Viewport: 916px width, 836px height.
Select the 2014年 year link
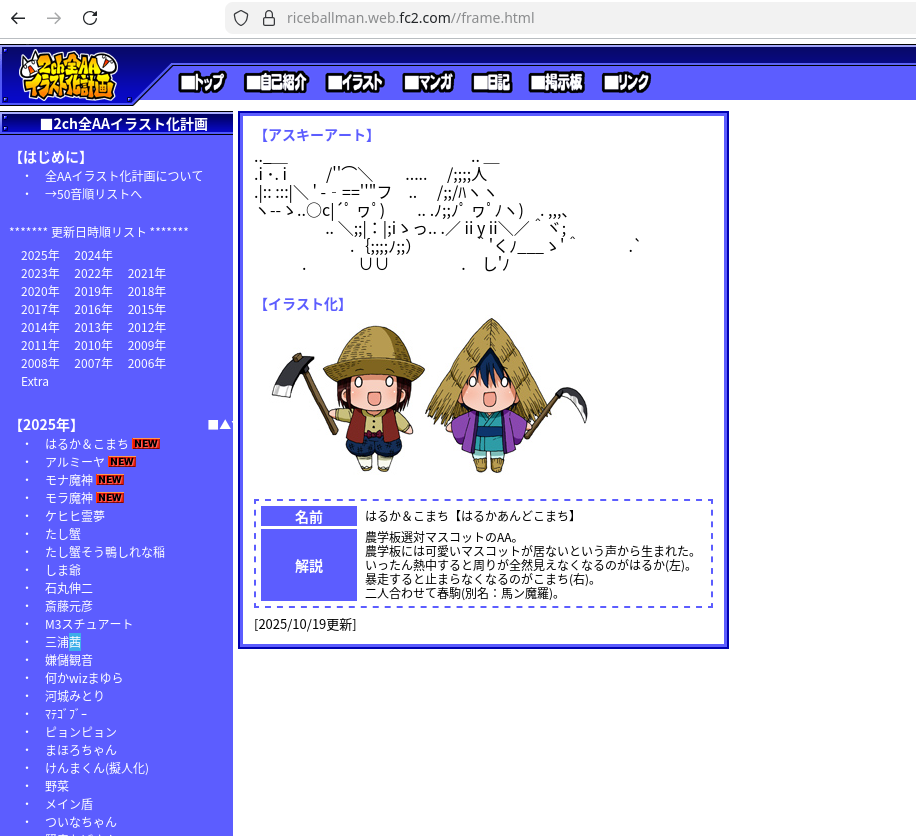click(40, 328)
